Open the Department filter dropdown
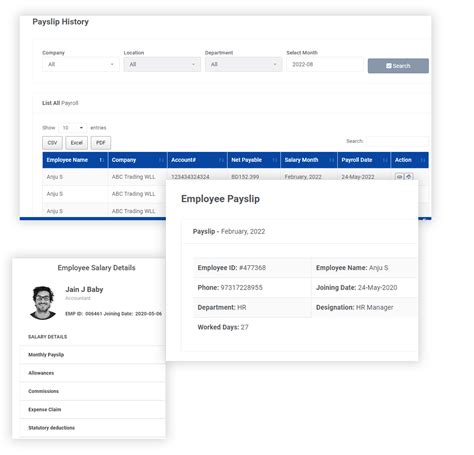This screenshot has width=474, height=455. click(x=243, y=64)
